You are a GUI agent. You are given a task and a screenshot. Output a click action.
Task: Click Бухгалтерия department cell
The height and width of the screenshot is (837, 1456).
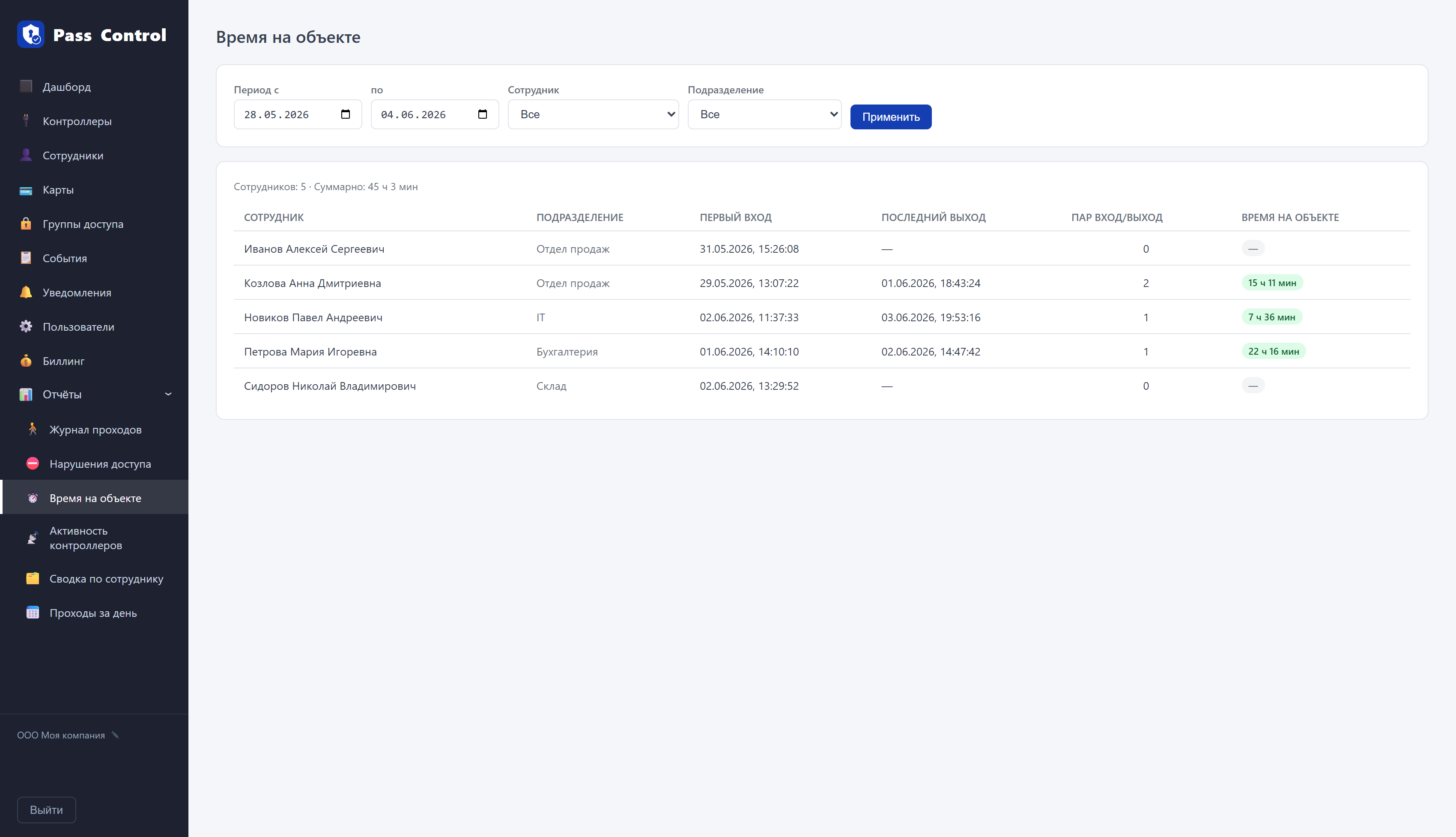pos(567,352)
